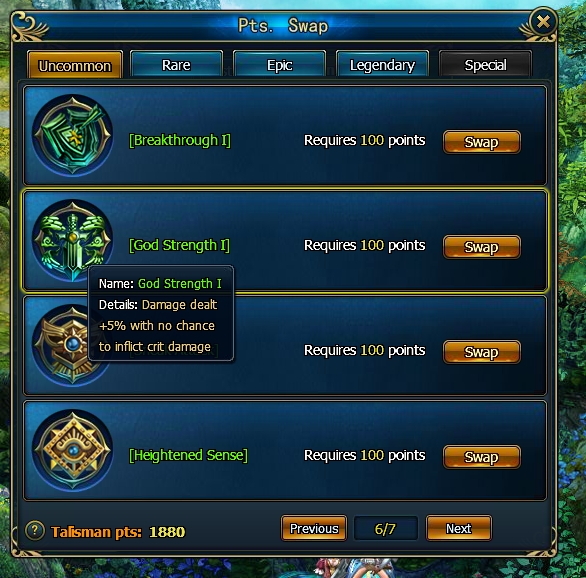Viewport: 586px width, 578px height.
Task: Swap points for Heightened Sense
Action: point(481,457)
